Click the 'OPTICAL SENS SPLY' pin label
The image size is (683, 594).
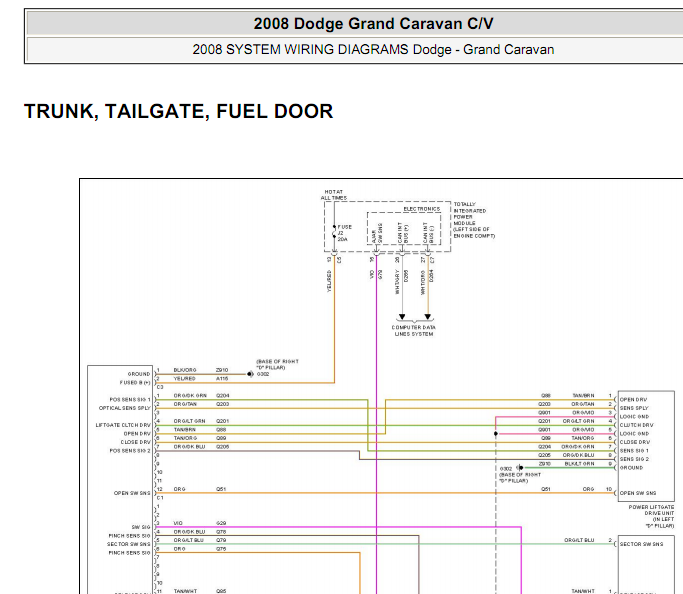[125, 408]
